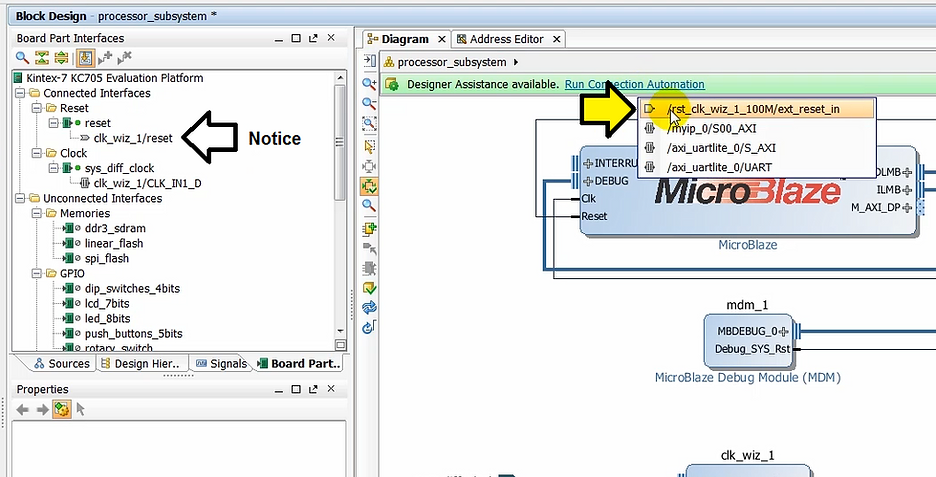Select the led_8bits interface item
This screenshot has height=477, width=936.
pyautogui.click(x=105, y=318)
